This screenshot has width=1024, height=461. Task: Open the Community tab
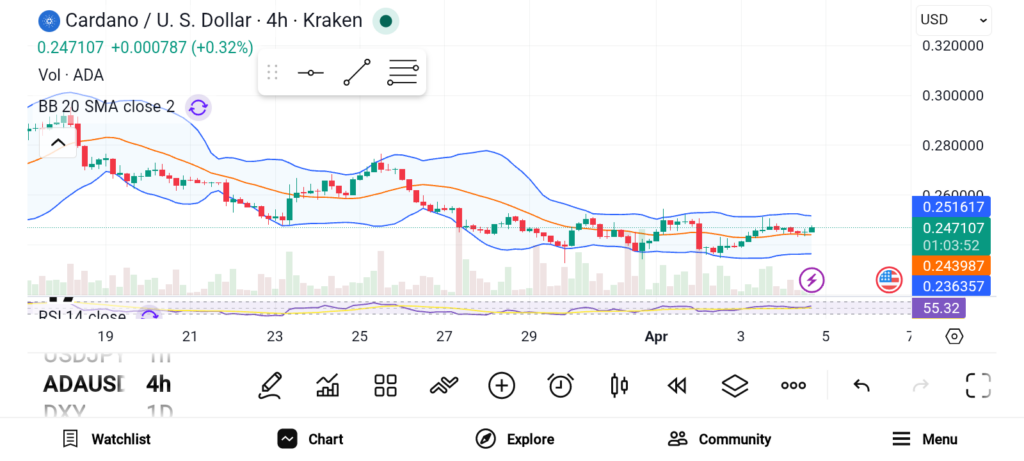coord(719,439)
